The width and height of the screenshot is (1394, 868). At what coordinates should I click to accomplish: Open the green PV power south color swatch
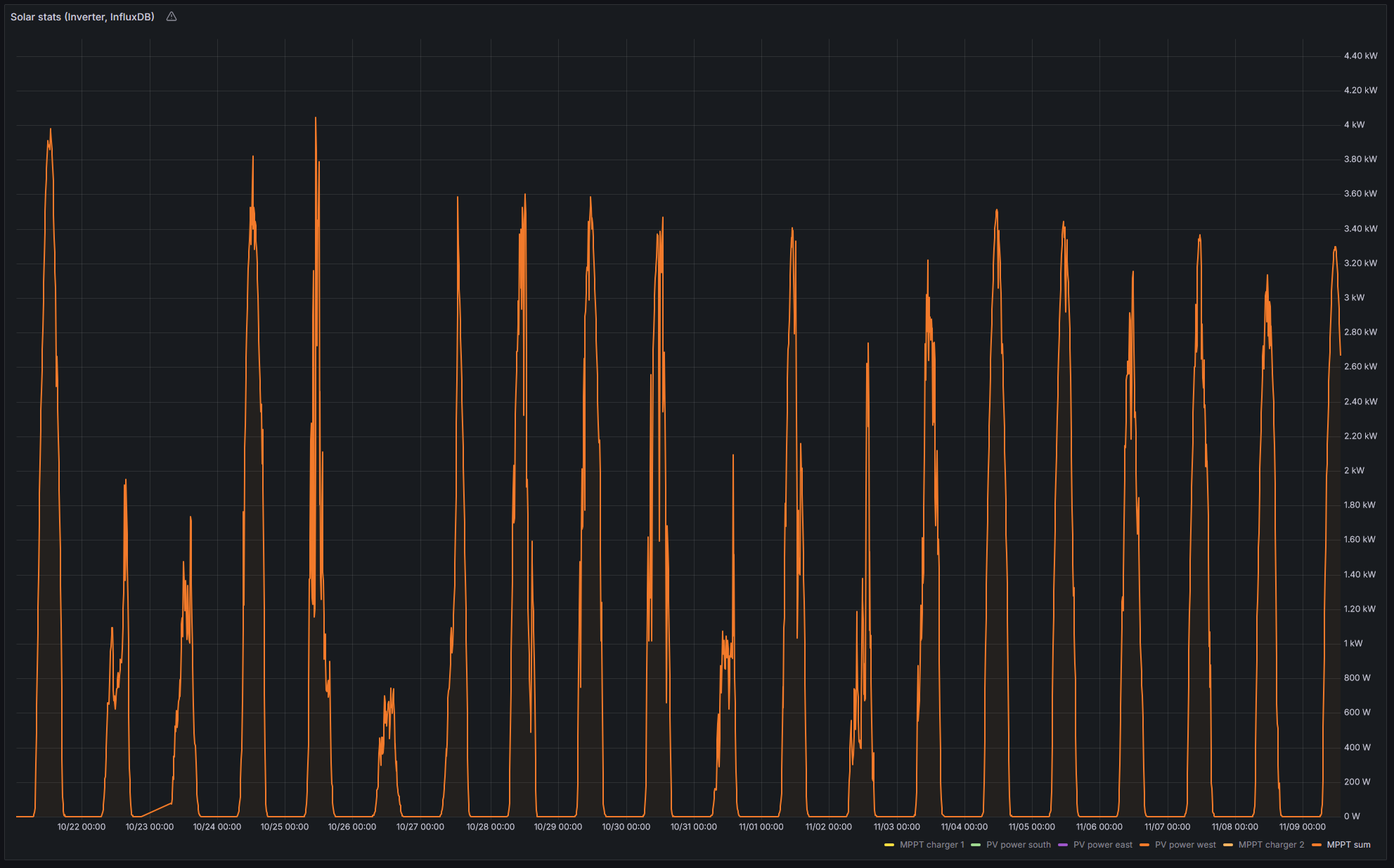[976, 845]
